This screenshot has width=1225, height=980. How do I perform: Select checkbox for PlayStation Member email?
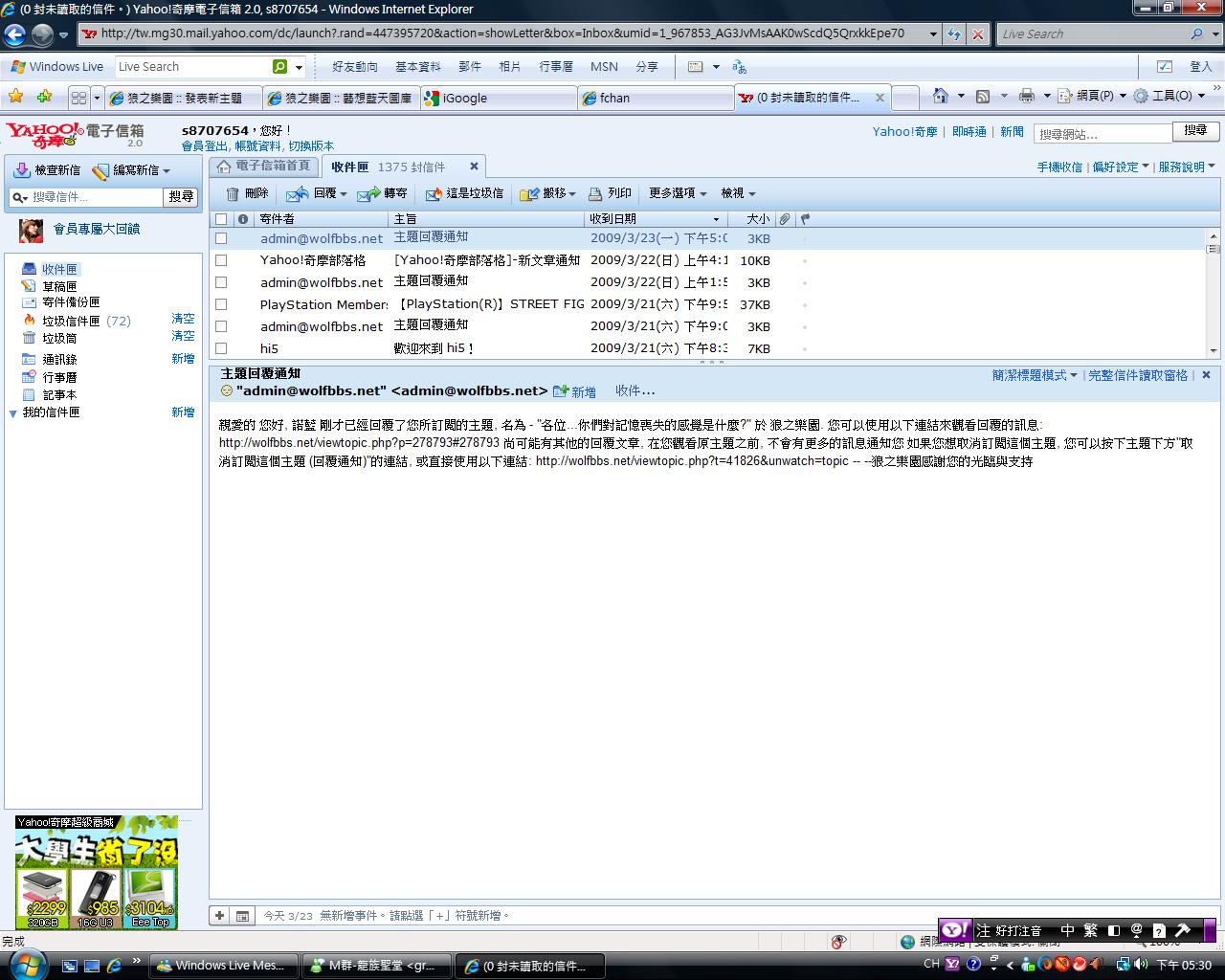click(221, 304)
